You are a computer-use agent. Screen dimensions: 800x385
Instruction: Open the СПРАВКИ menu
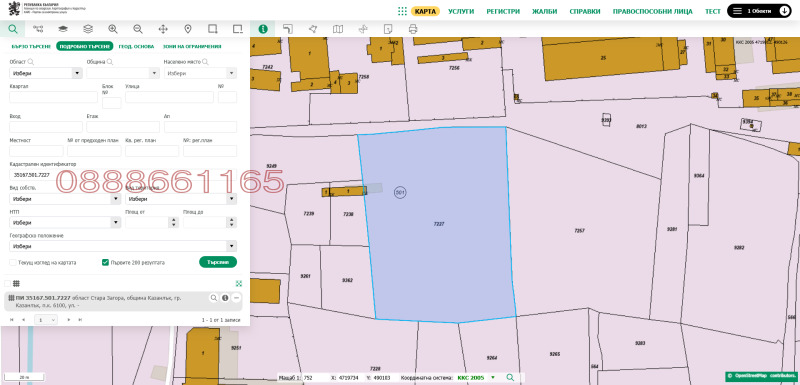coord(585,11)
